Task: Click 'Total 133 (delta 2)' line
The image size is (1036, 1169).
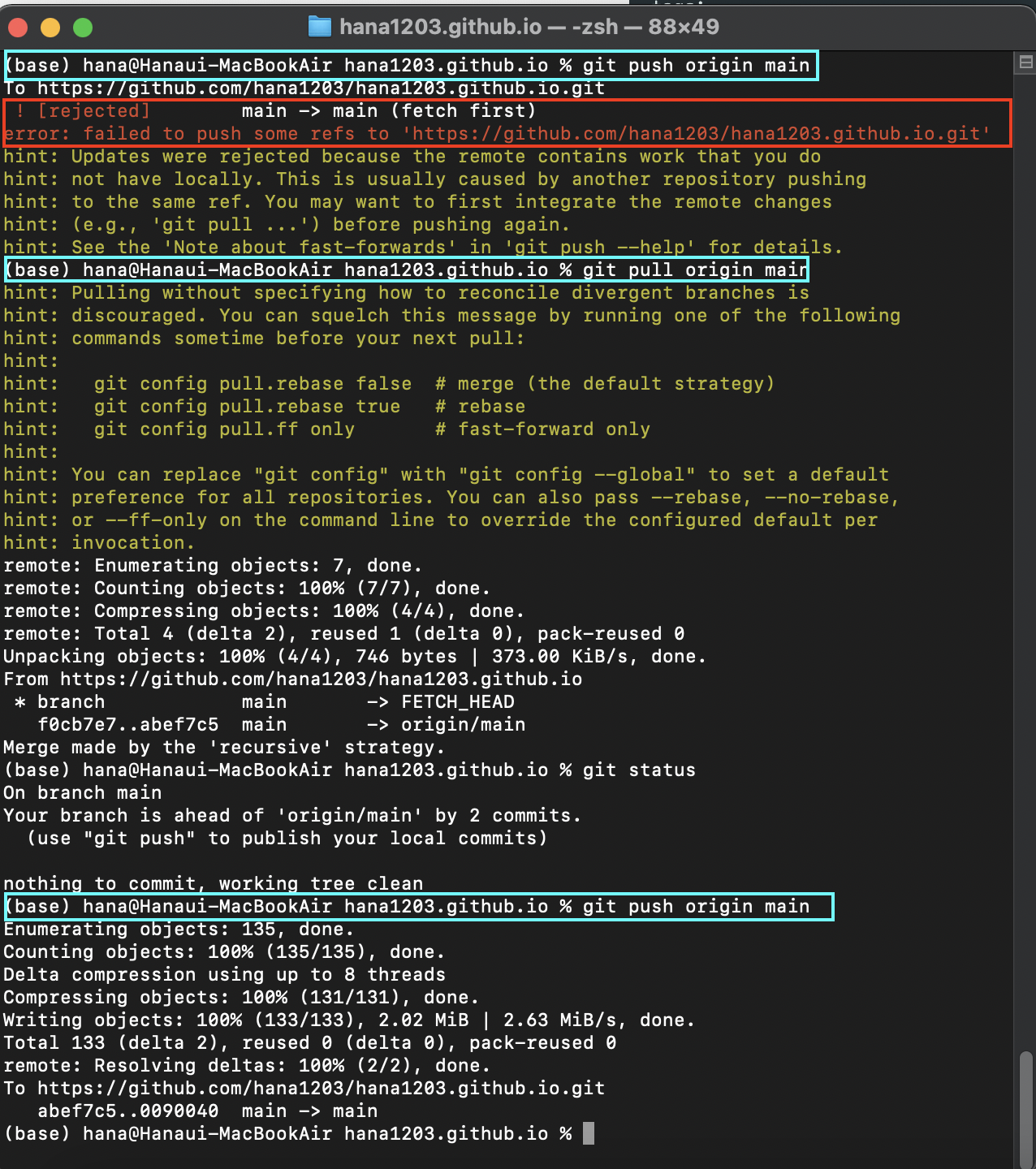Action: coord(310,1042)
